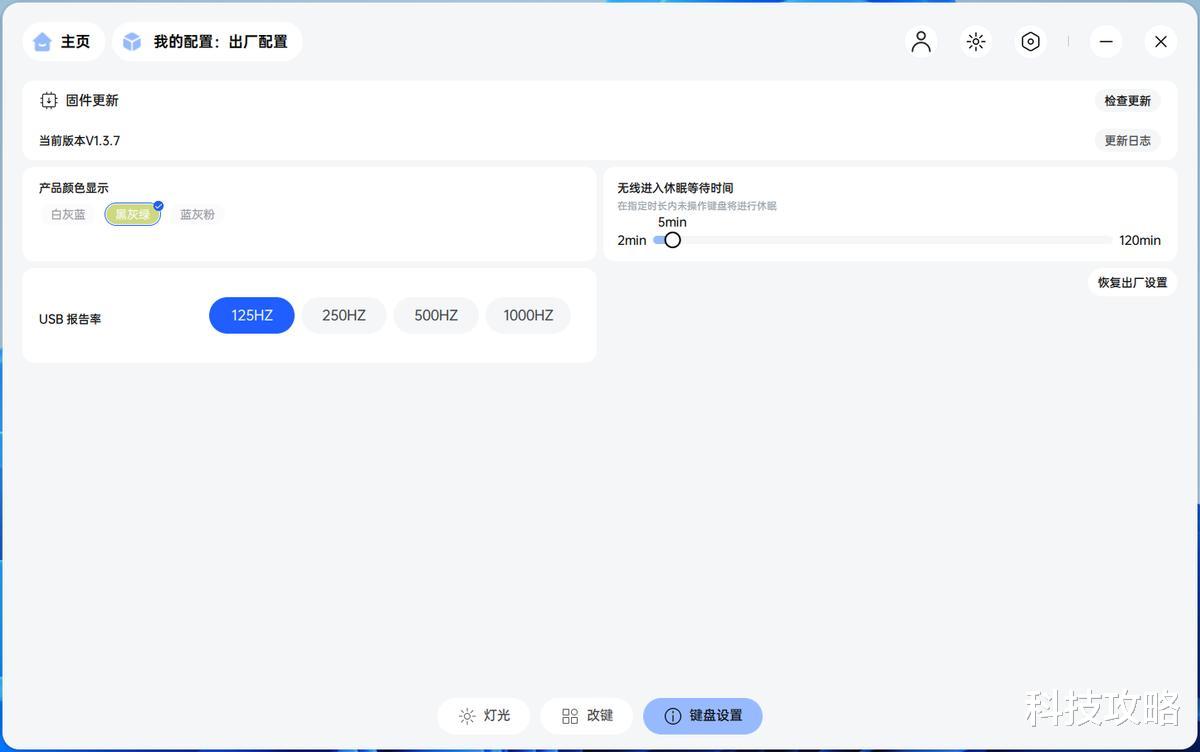
Task: Click the sleep wait time slider handle
Action: pos(673,240)
